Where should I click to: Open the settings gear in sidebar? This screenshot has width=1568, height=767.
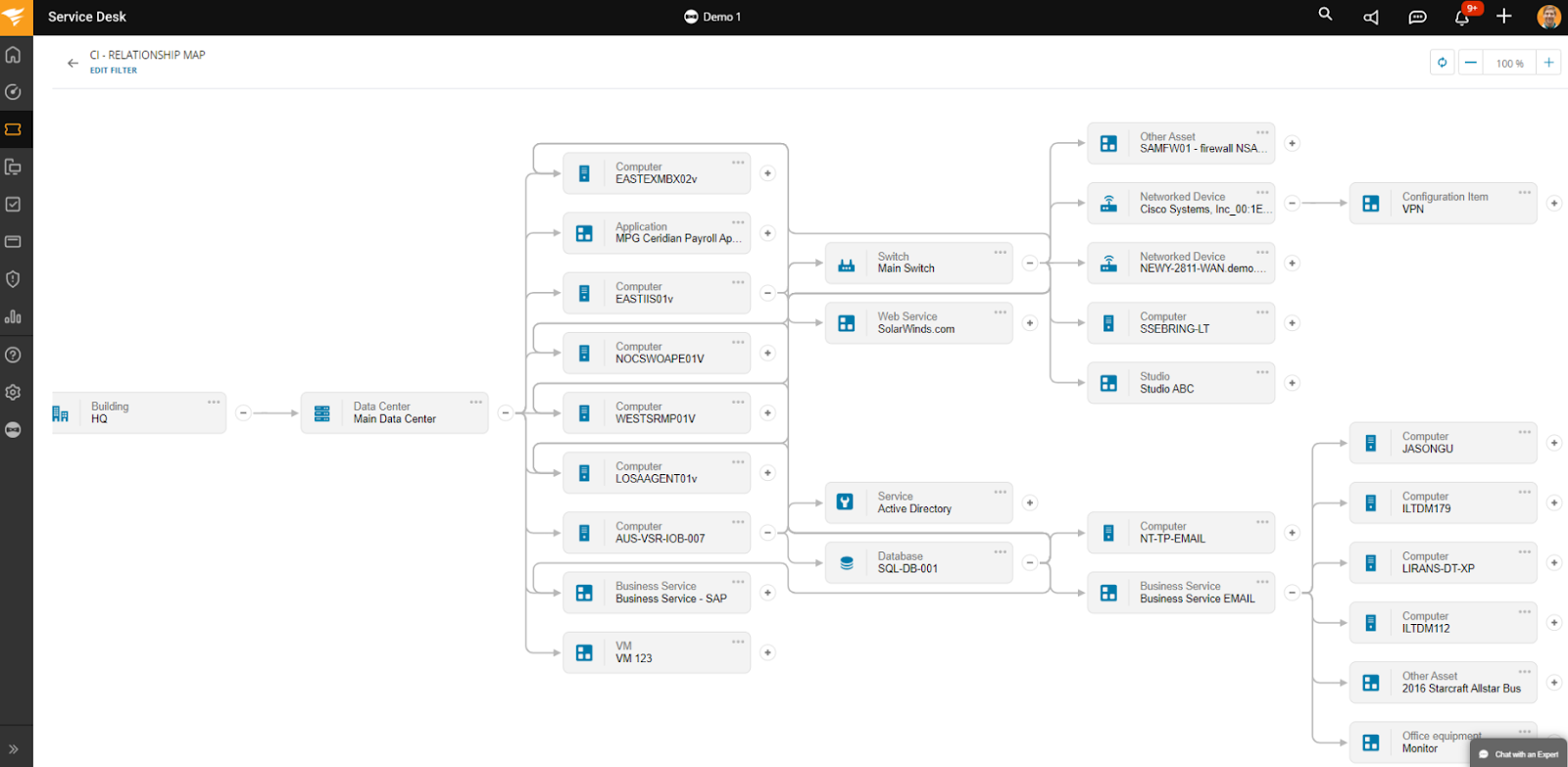coord(14,393)
